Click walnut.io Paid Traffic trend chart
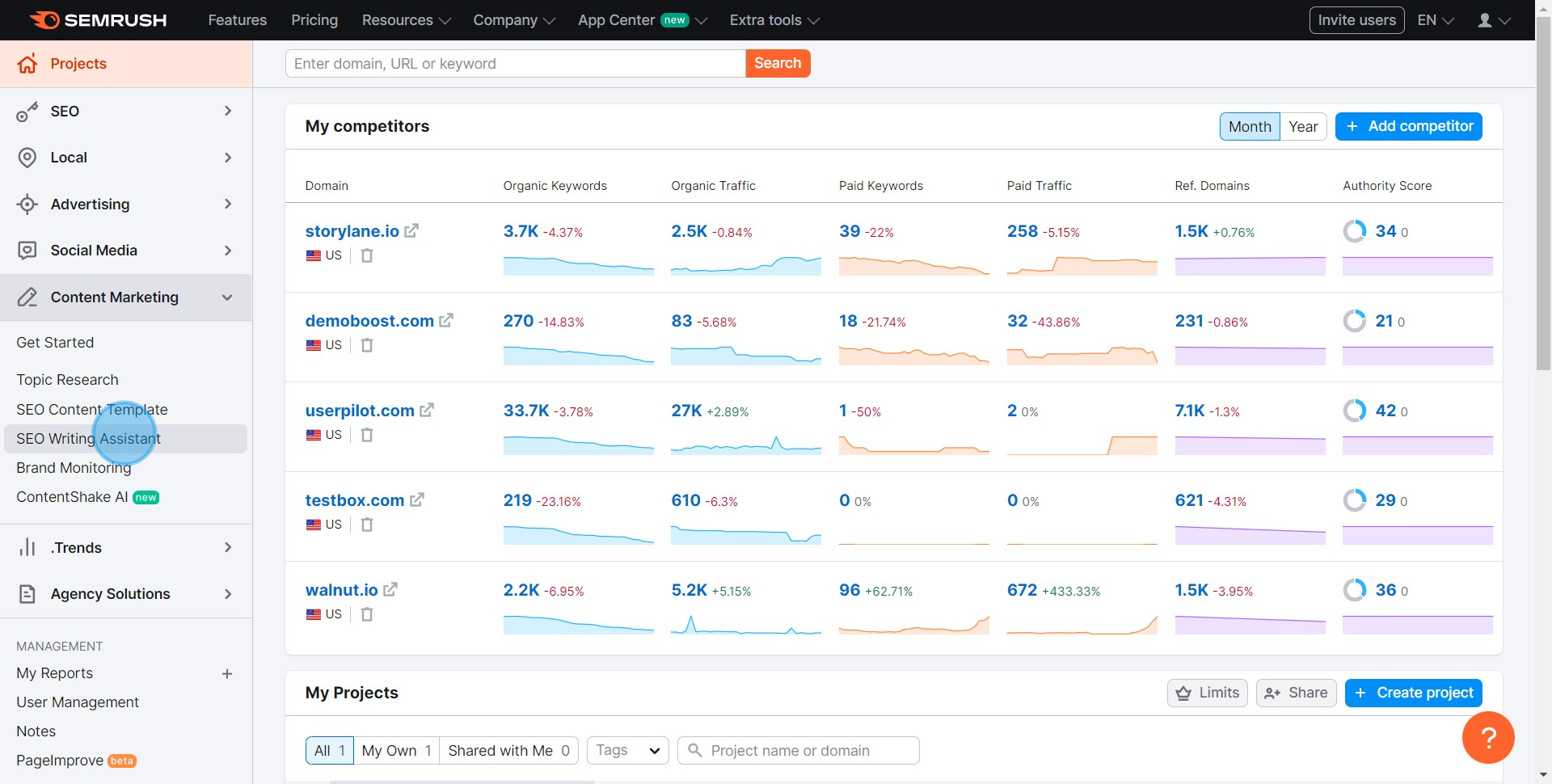The width and height of the screenshot is (1552, 784). (x=1082, y=624)
